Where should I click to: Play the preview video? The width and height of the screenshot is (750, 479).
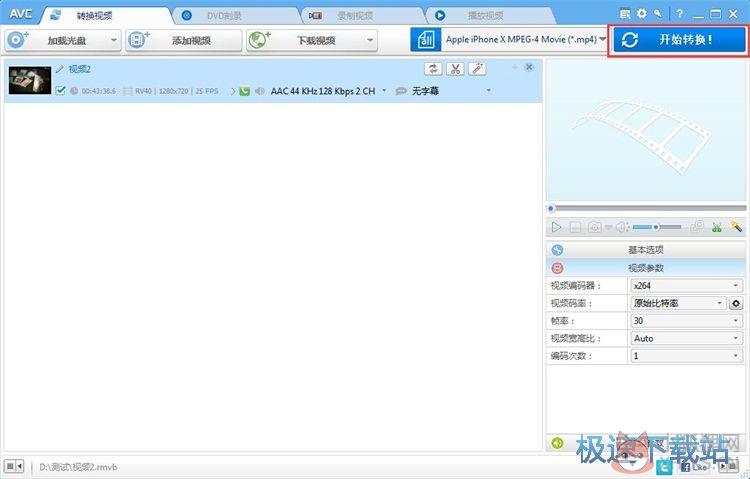pos(556,227)
